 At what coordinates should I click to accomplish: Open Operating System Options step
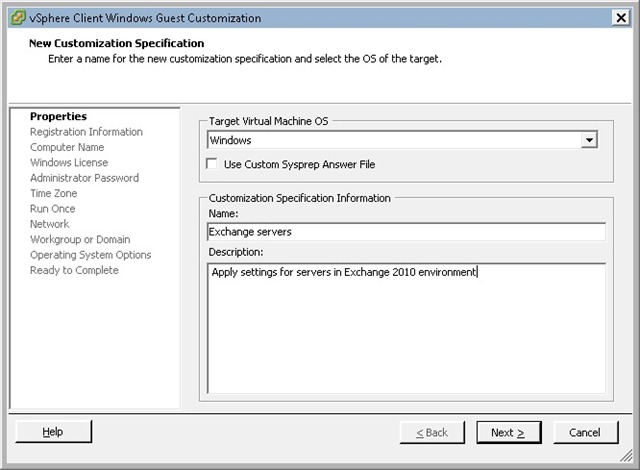coord(90,255)
